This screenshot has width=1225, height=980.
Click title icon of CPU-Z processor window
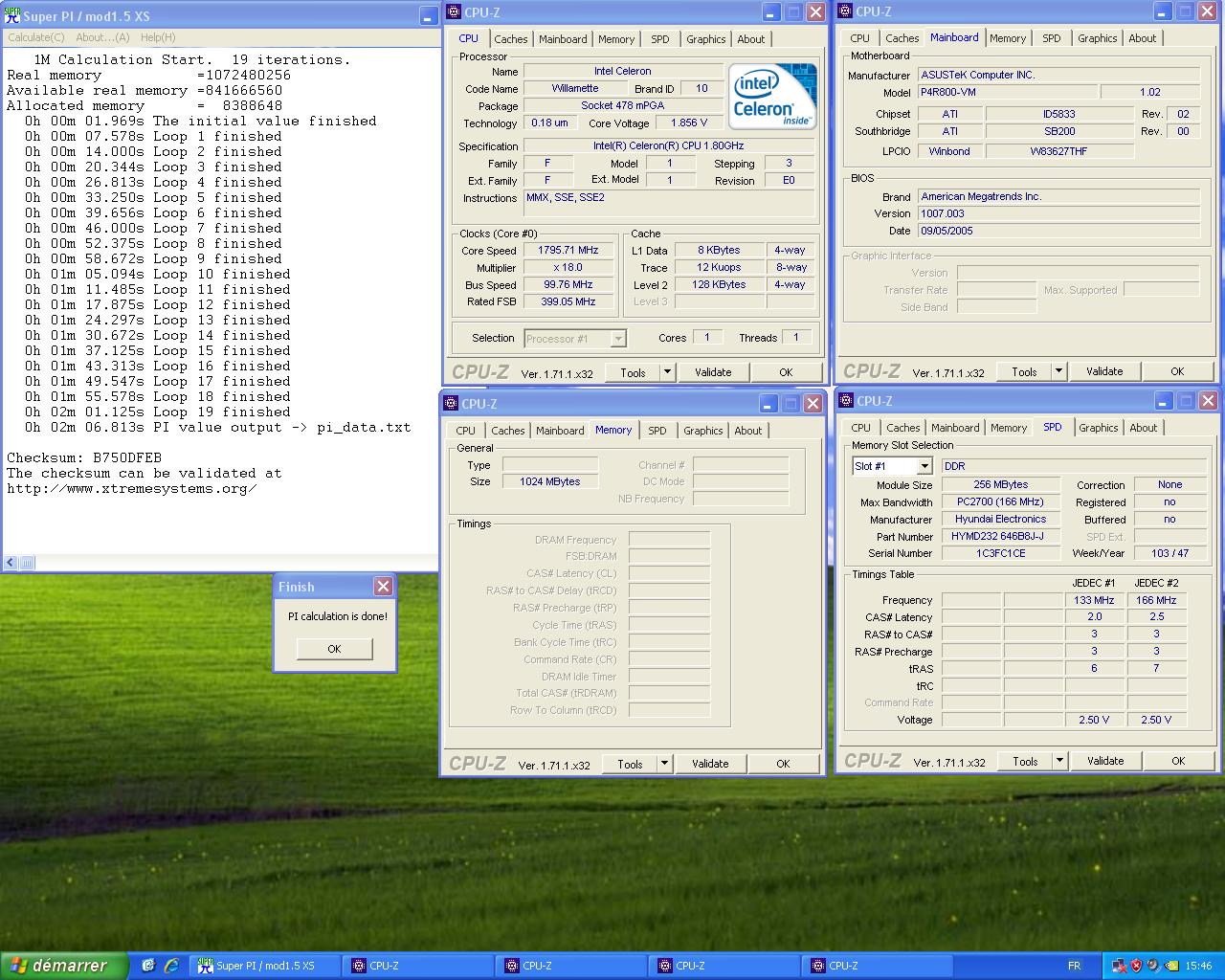[x=454, y=12]
